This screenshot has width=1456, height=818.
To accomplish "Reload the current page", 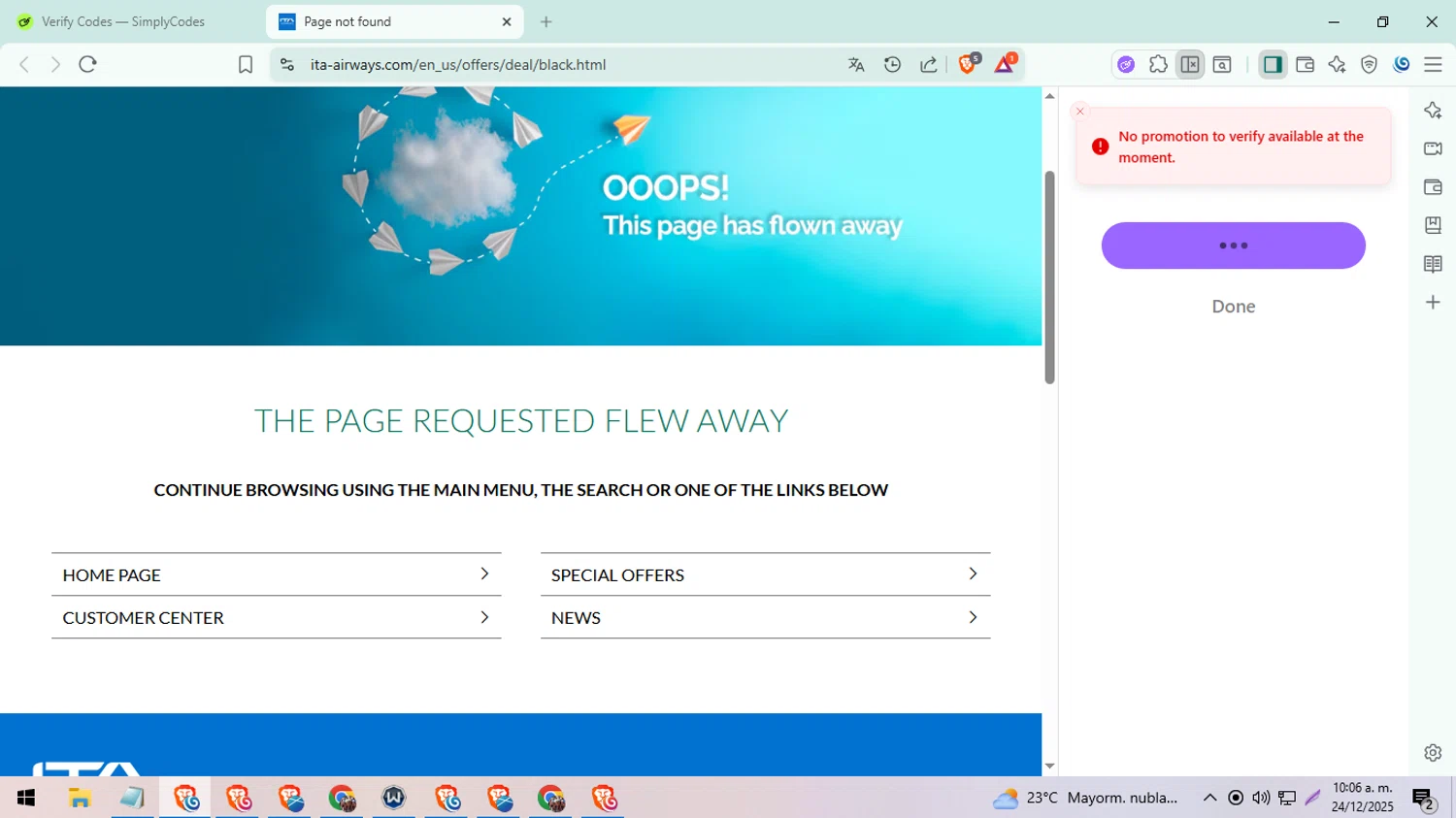I will pos(88,64).
